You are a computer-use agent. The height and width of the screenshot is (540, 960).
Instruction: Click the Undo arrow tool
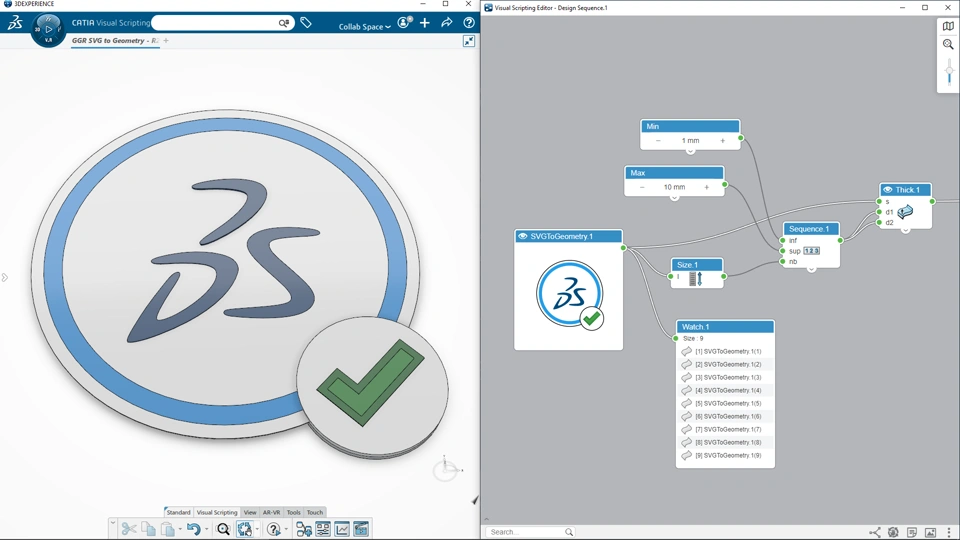click(193, 529)
